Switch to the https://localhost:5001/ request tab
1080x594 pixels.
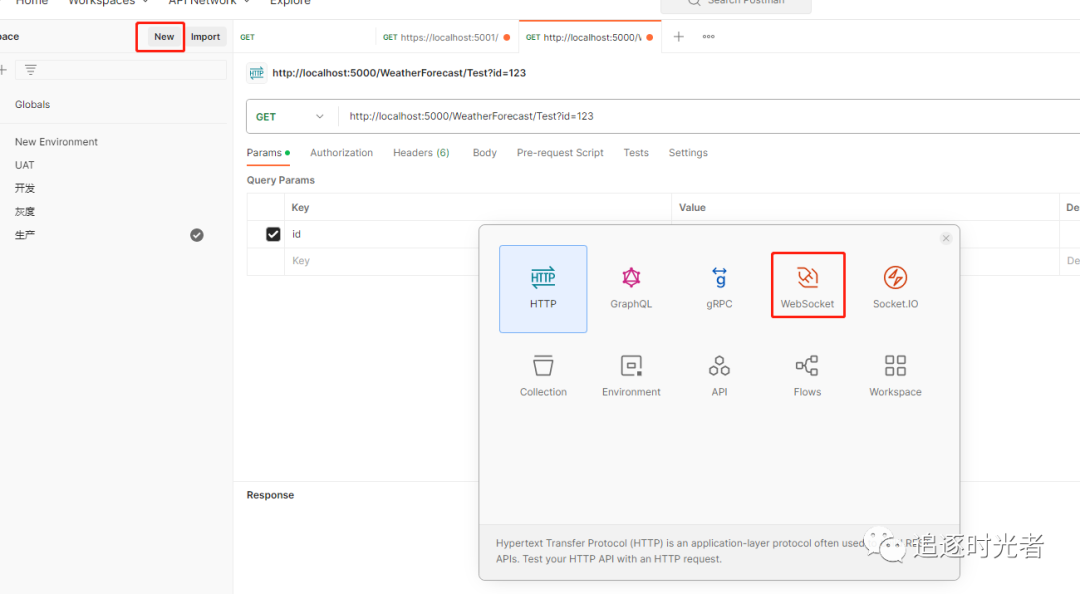(x=446, y=37)
